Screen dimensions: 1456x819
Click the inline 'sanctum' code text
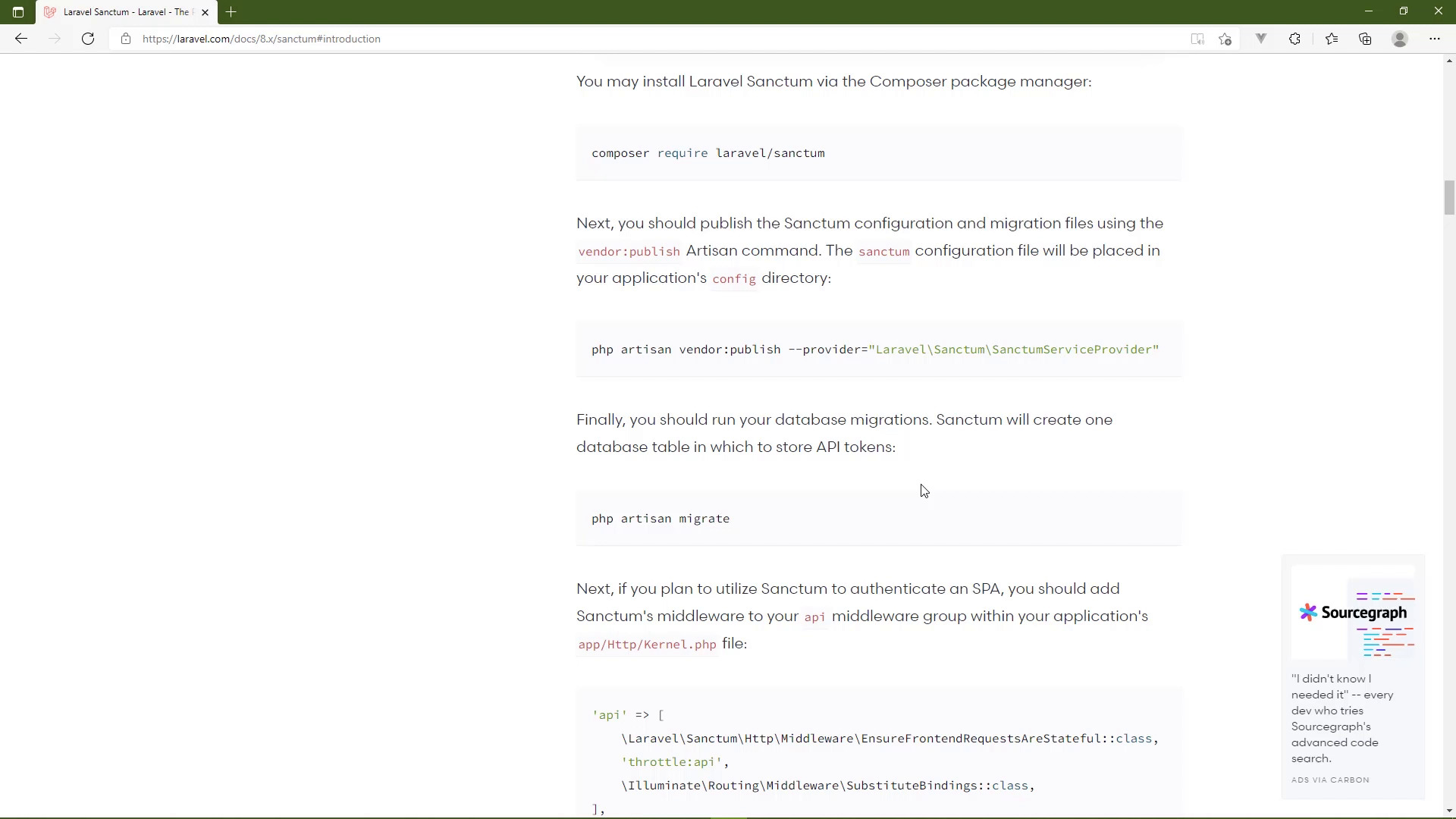coord(883,252)
